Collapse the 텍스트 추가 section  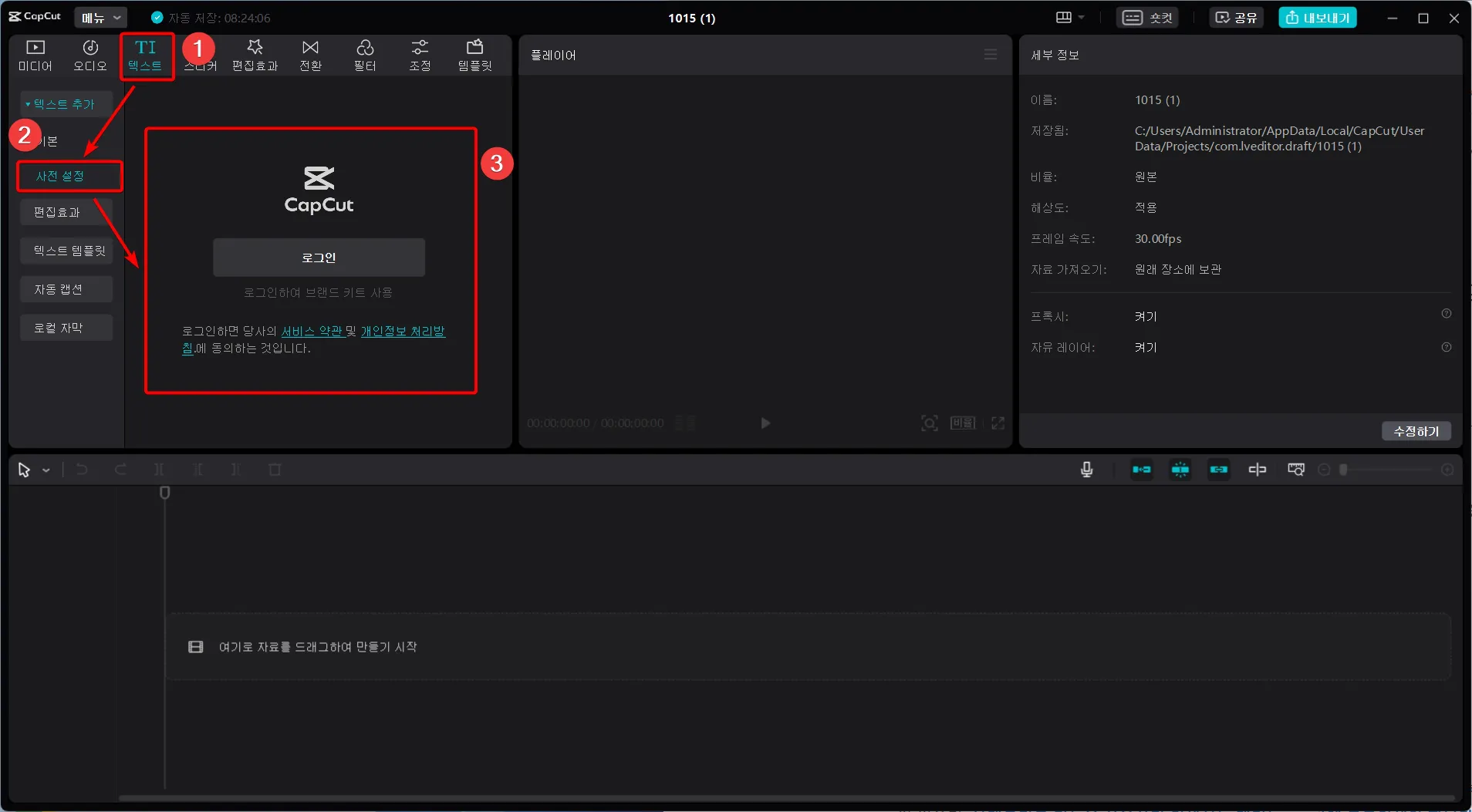pyautogui.click(x=66, y=103)
